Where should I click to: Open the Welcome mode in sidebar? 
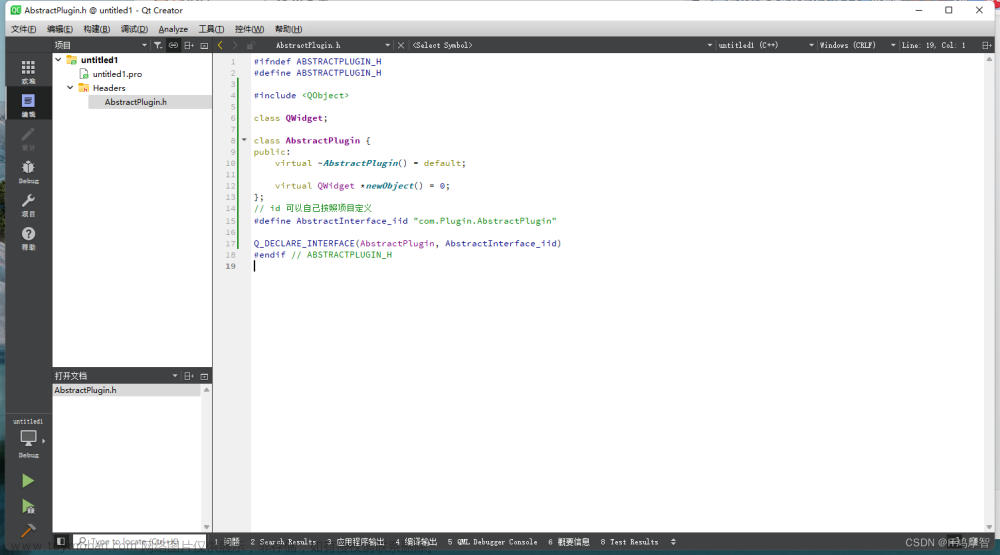[x=28, y=71]
